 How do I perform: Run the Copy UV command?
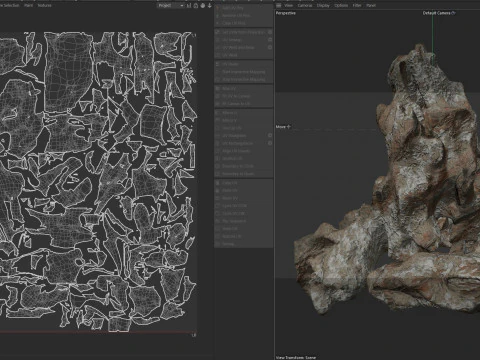[243, 183]
